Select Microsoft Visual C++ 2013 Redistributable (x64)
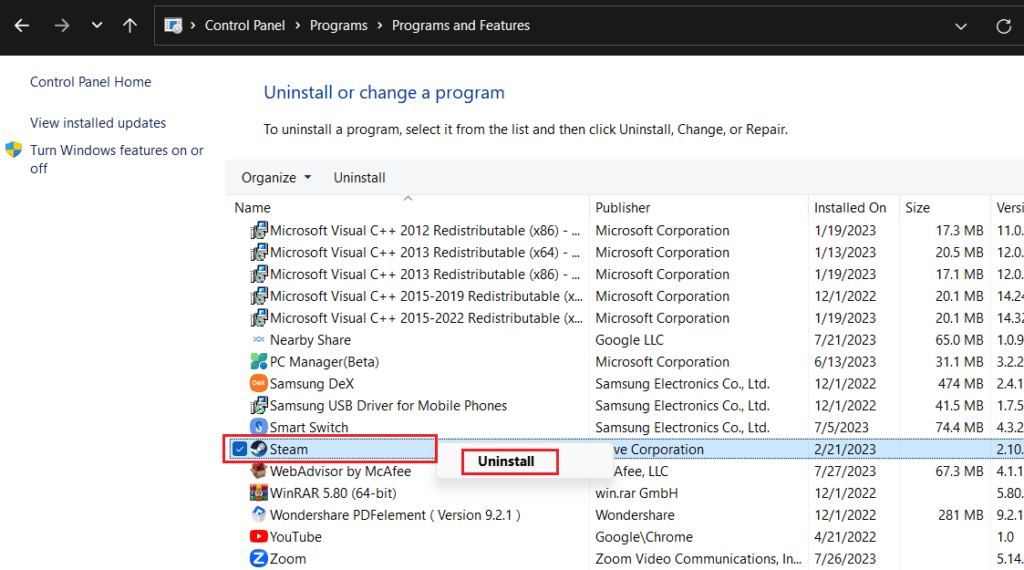The height and width of the screenshot is (570, 1024). tap(424, 253)
